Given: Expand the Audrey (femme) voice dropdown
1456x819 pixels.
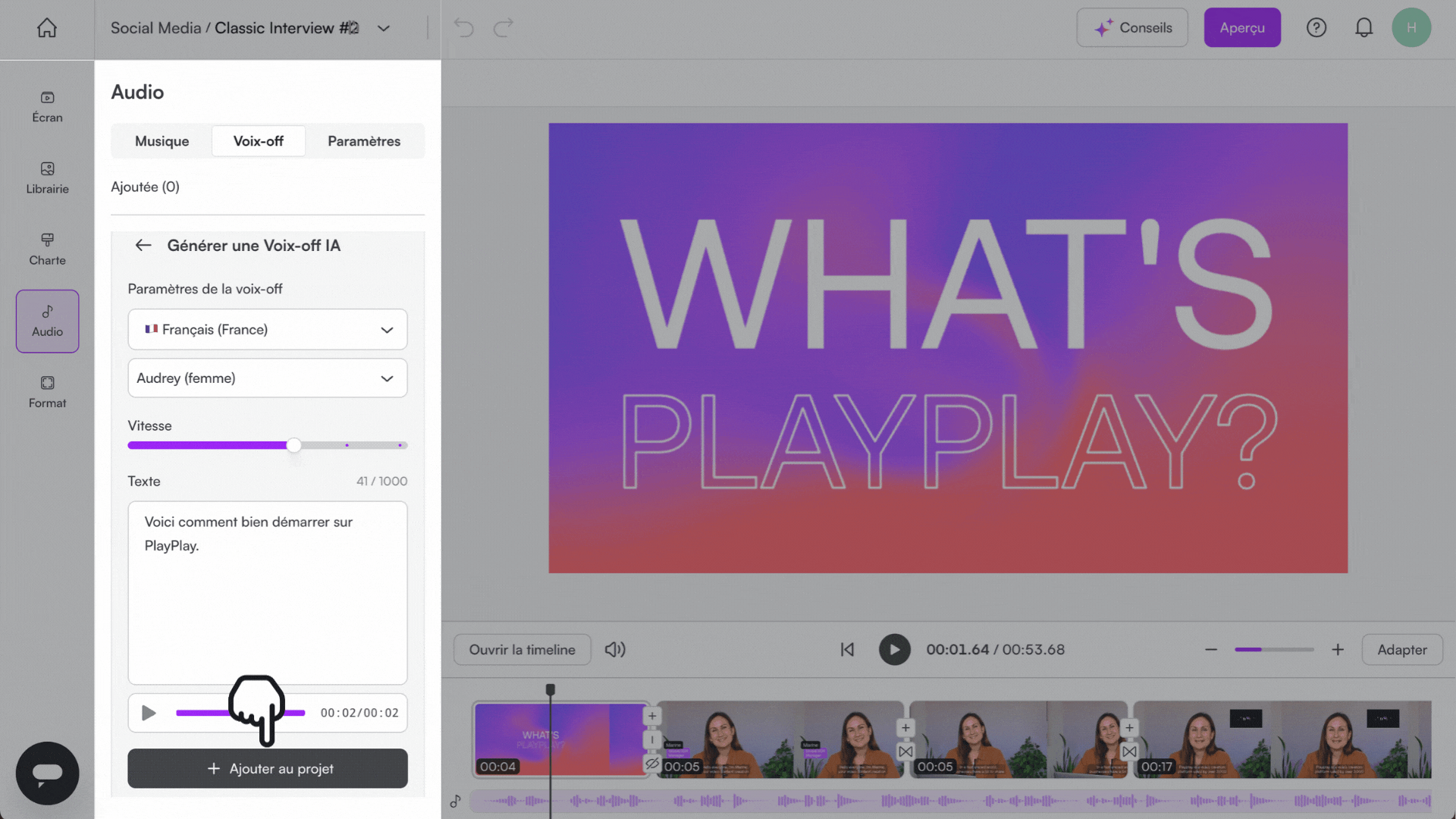Looking at the screenshot, I should (267, 378).
